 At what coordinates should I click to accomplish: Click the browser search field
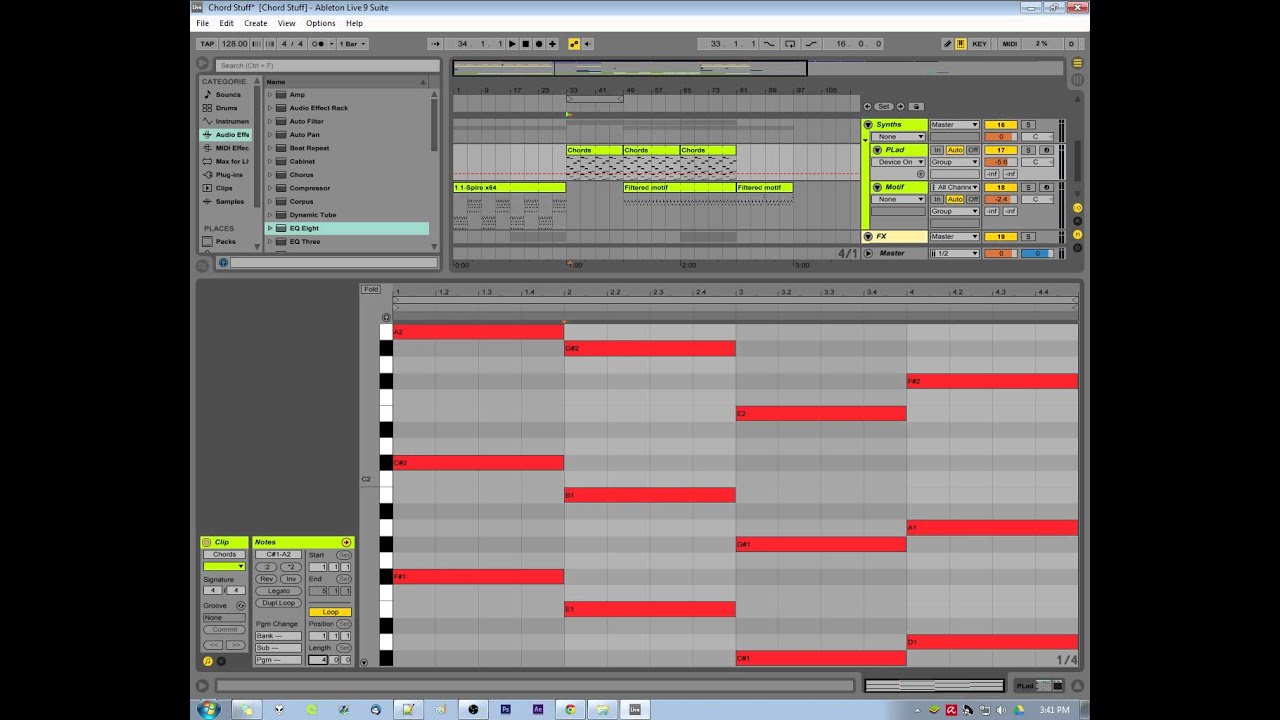pos(327,65)
